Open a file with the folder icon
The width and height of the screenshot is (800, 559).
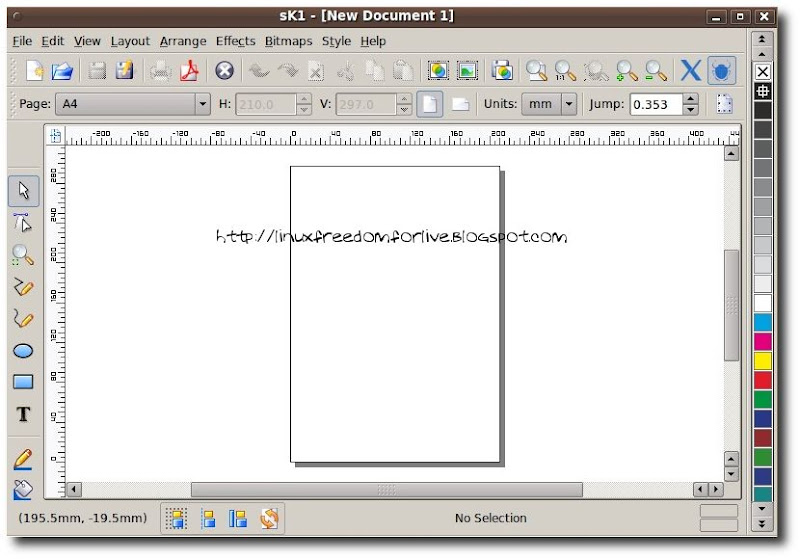62,70
